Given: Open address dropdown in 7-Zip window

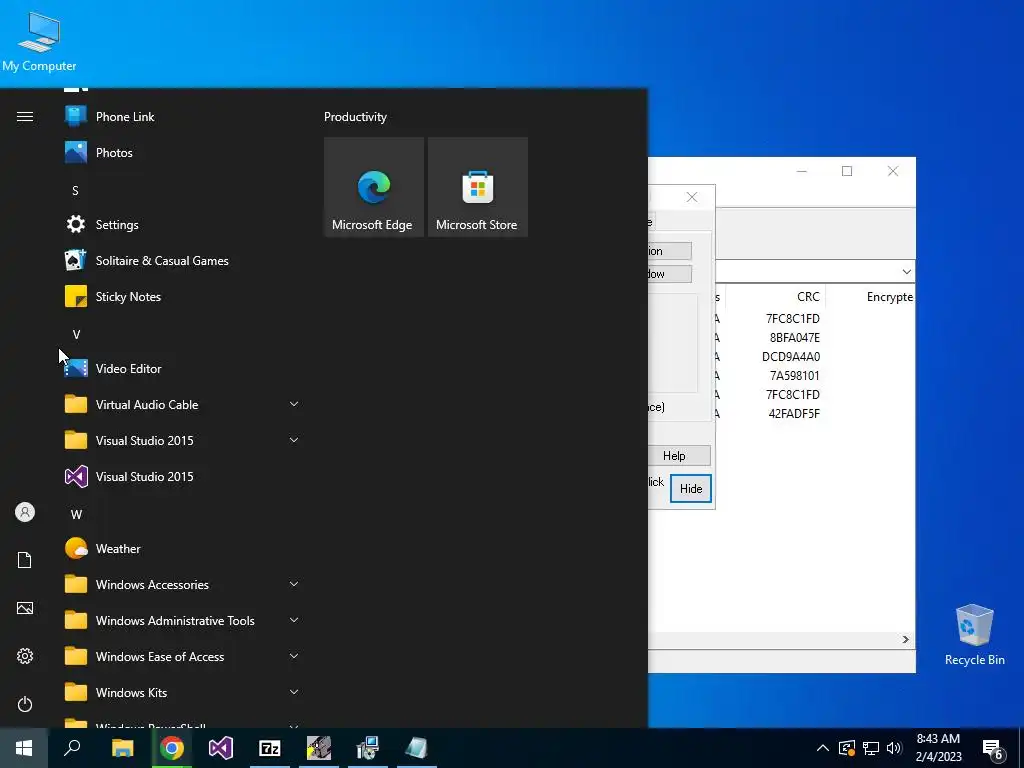Looking at the screenshot, I should [906, 272].
